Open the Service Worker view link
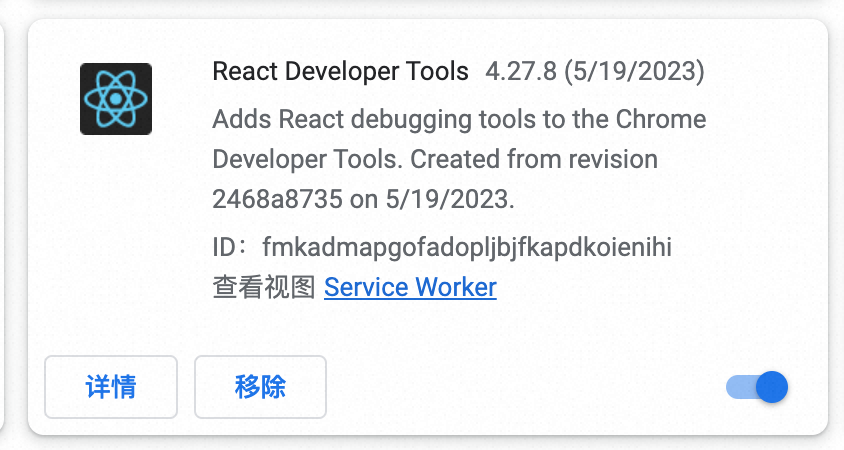The image size is (844, 450). click(410, 287)
